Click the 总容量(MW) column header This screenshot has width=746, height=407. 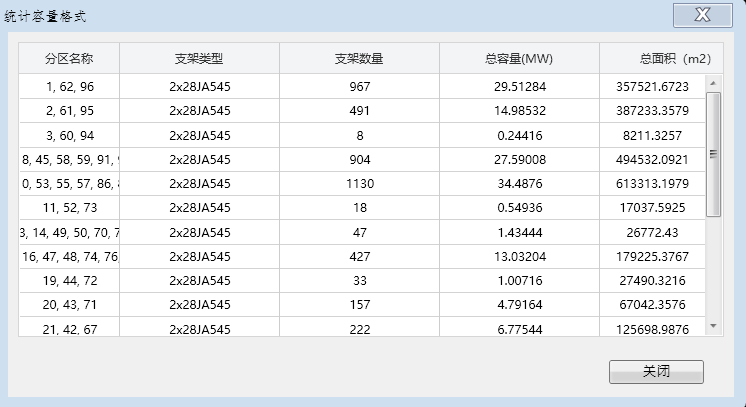pyautogui.click(x=519, y=58)
